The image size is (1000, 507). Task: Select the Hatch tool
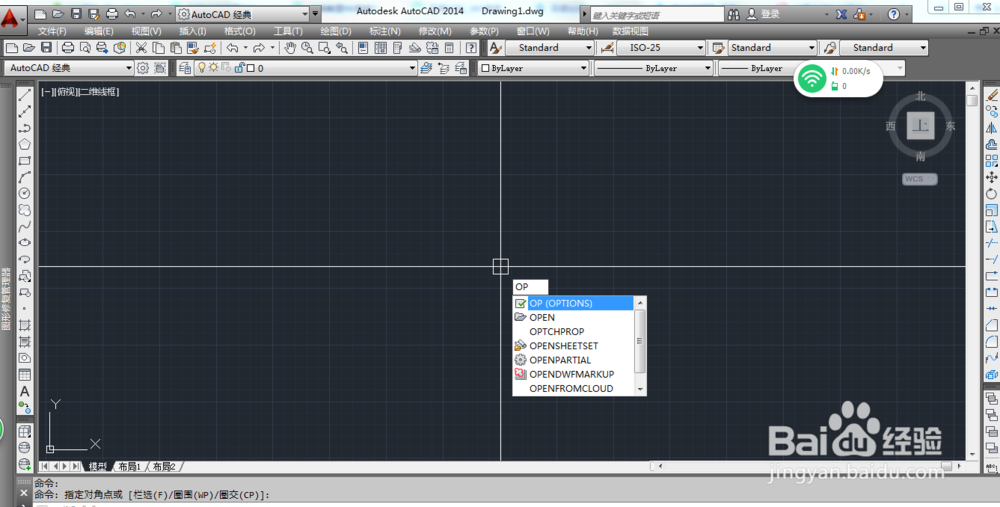(25, 325)
